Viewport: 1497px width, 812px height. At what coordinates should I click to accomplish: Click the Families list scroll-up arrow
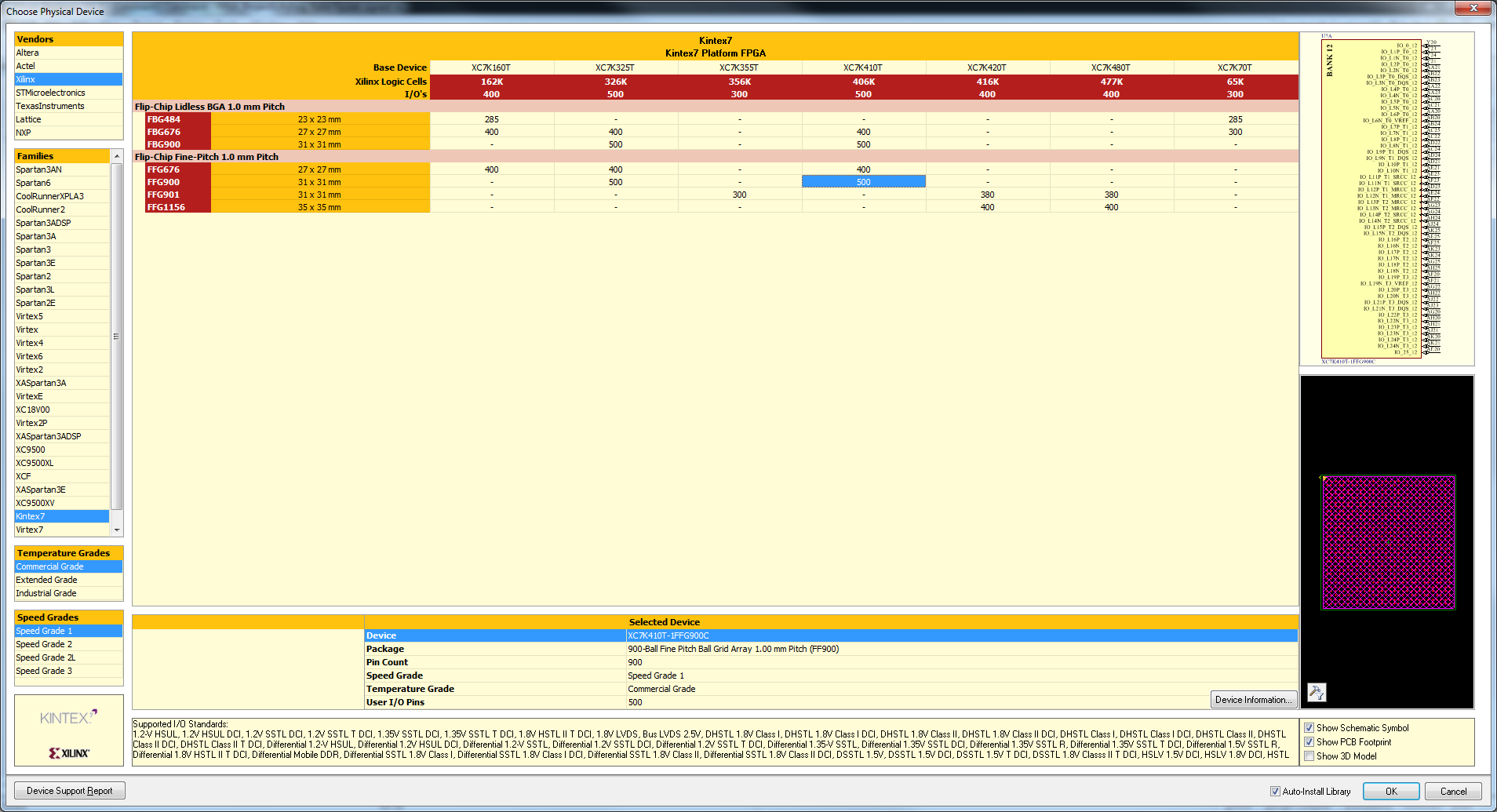coord(117,156)
